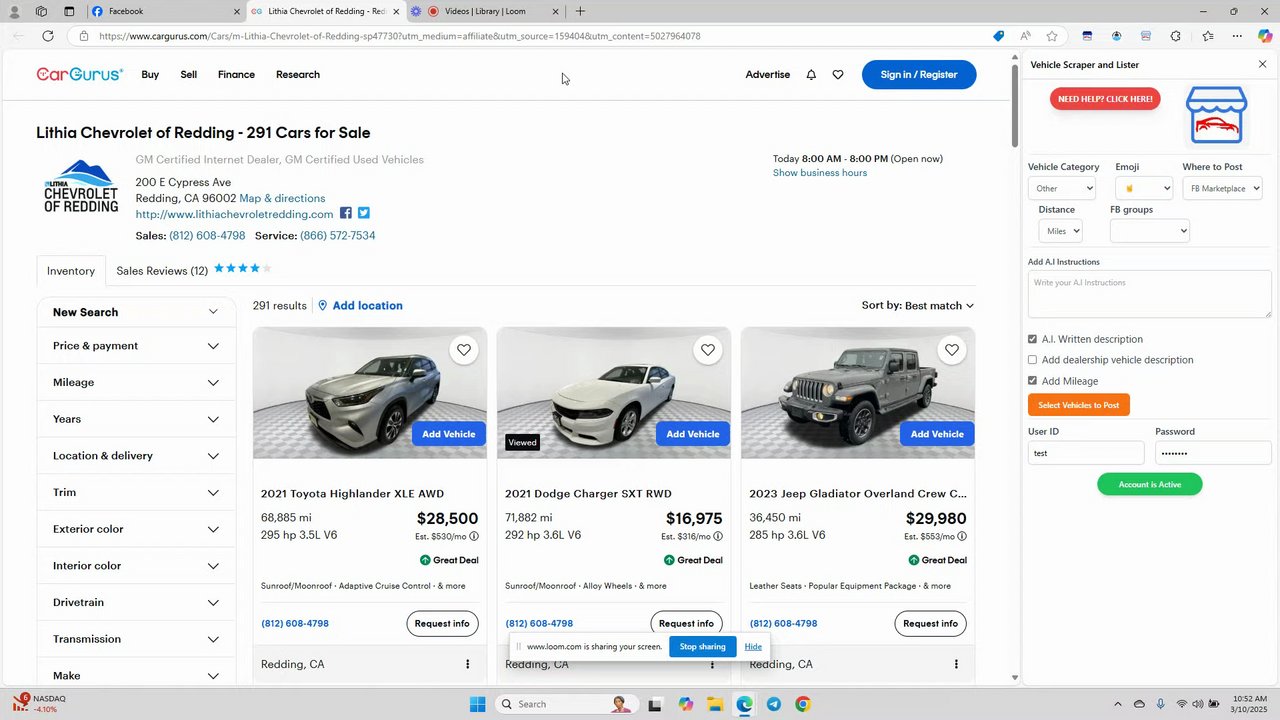Screen dimensions: 1280x720
Task: Launch Telegram from the taskbar
Action: (774, 704)
